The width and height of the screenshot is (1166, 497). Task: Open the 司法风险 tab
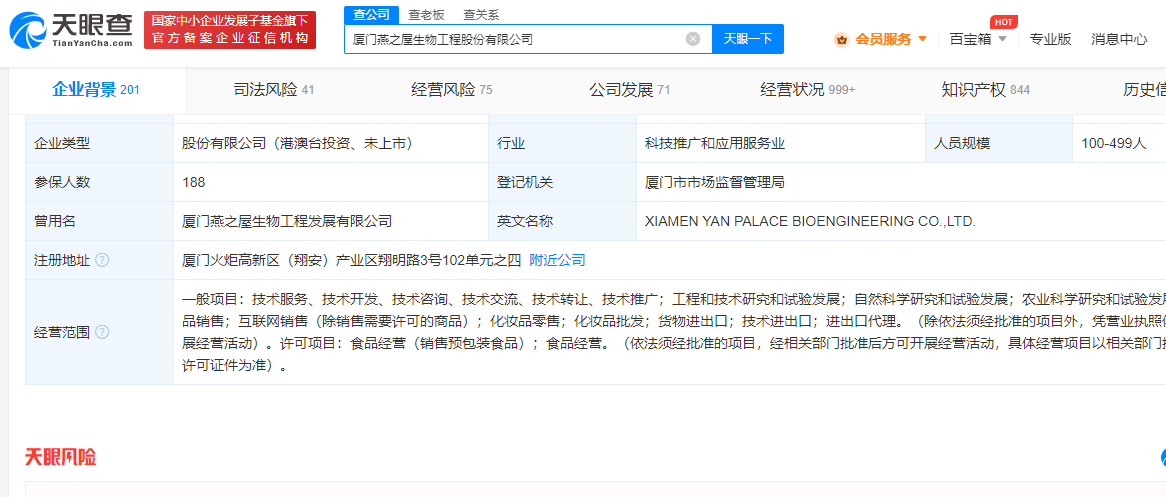pyautogui.click(x=267, y=90)
